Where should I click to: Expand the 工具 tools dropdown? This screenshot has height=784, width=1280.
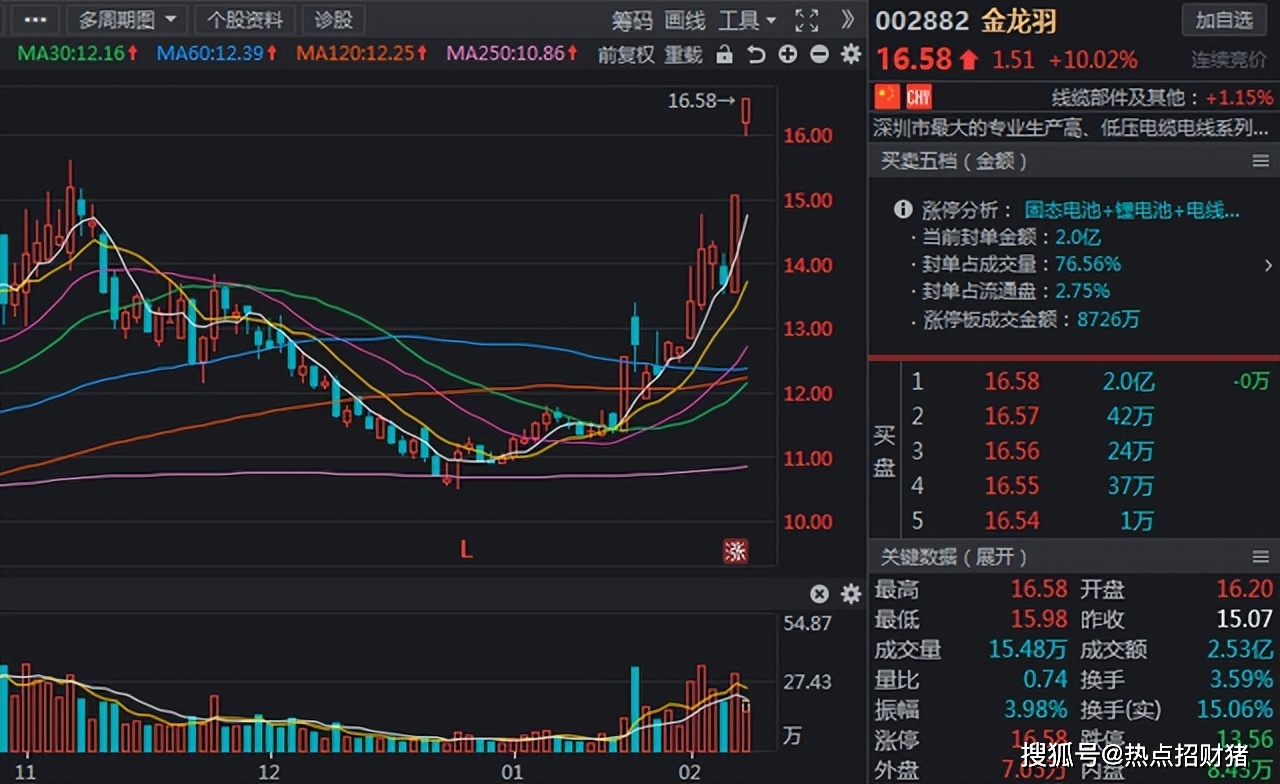747,20
